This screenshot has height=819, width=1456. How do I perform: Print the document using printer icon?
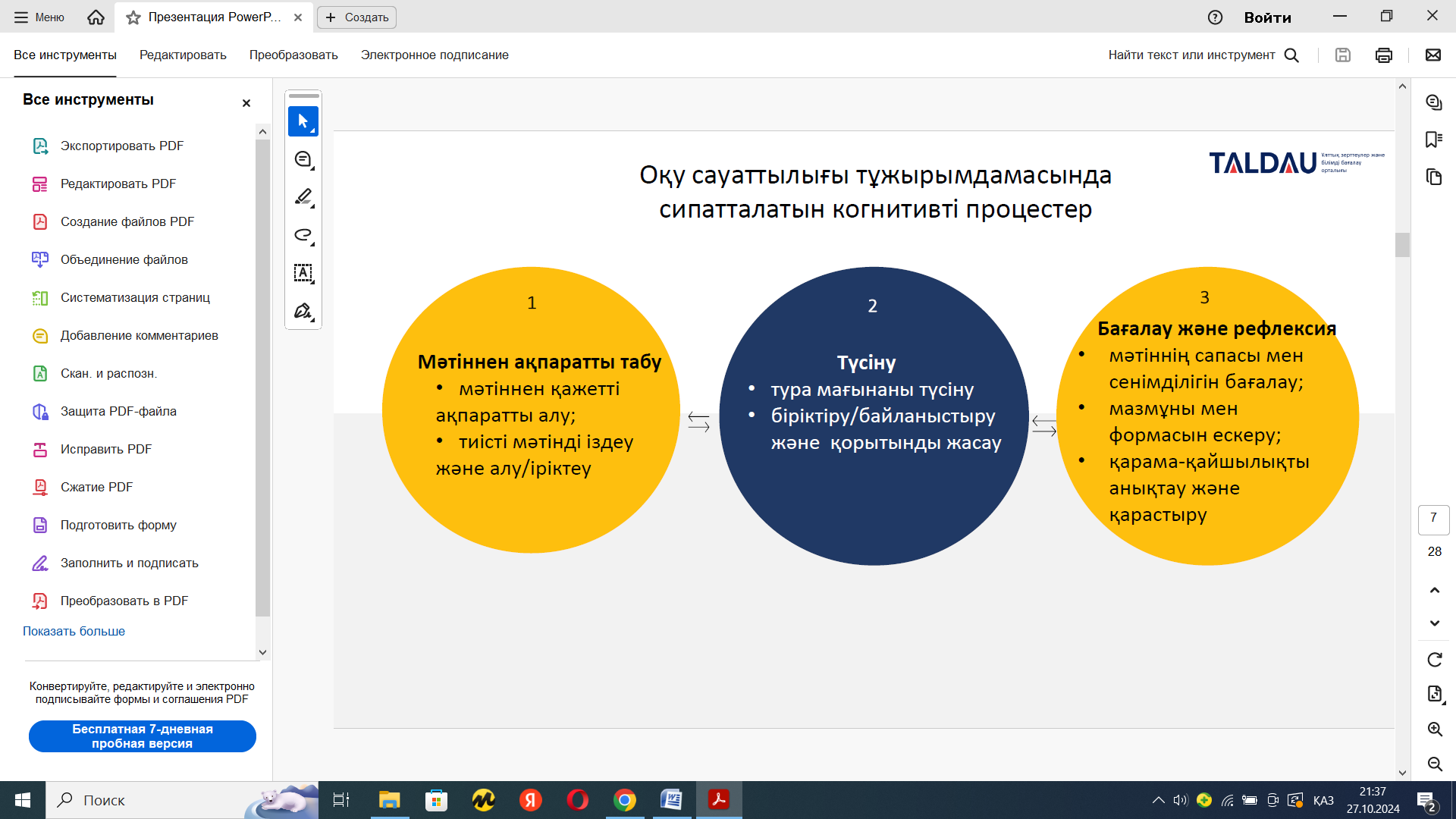tap(1383, 55)
